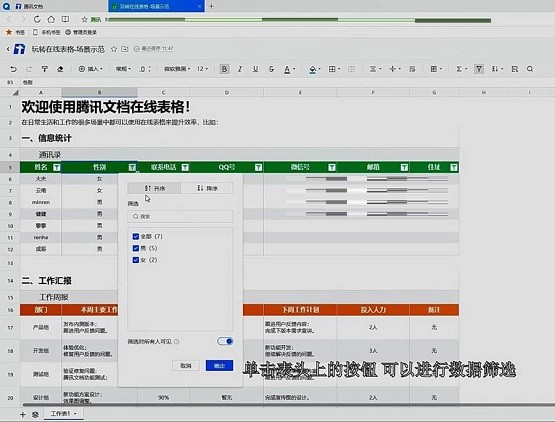Click the toolbar icon left of search
The width and height of the screenshot is (555, 422).
(515, 69)
